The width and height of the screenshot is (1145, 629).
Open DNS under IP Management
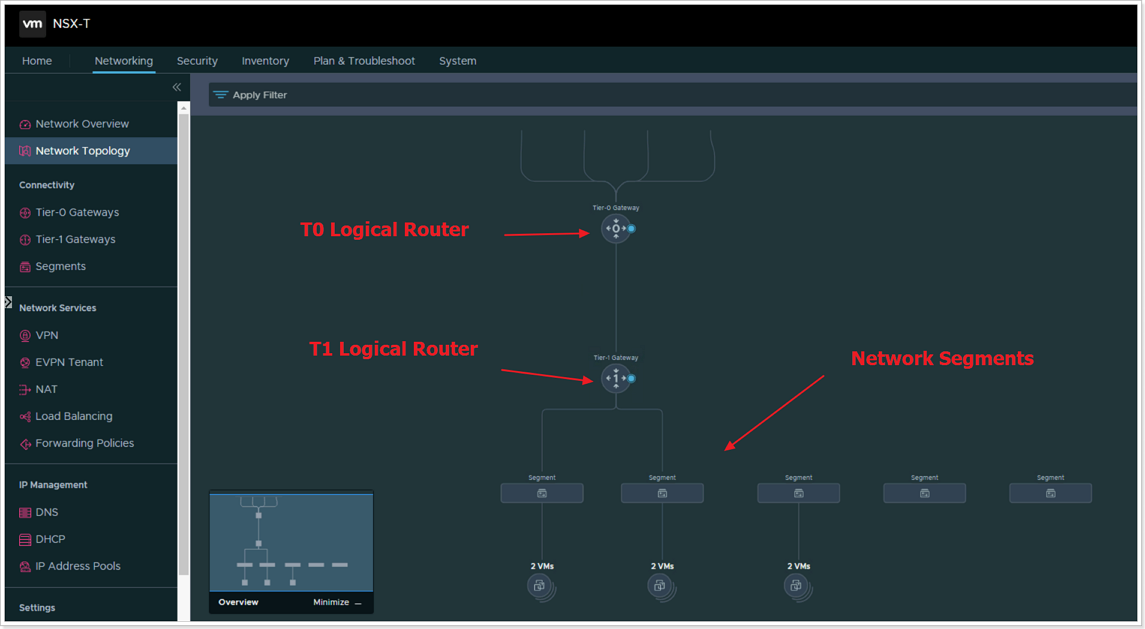coord(47,512)
